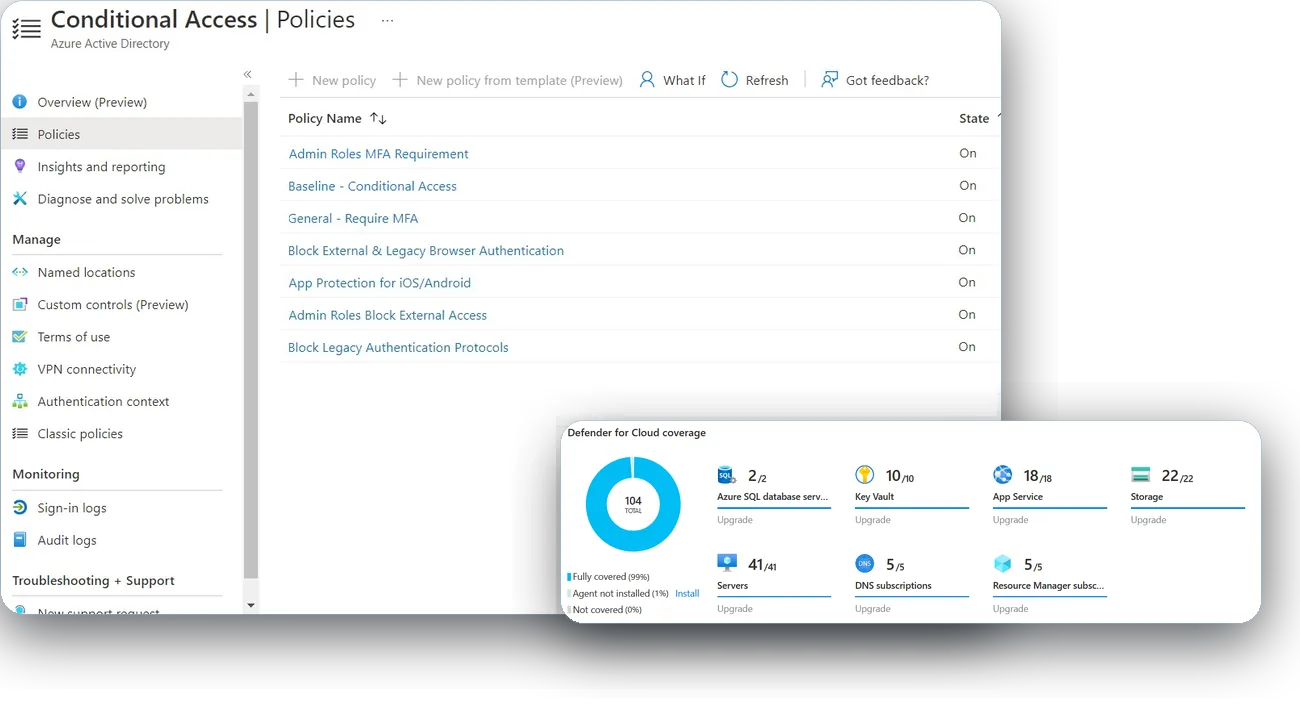Image resolution: width=1300 pixels, height=718 pixels.
Task: Click Upgrade under Key Vault
Action: pos(872,520)
